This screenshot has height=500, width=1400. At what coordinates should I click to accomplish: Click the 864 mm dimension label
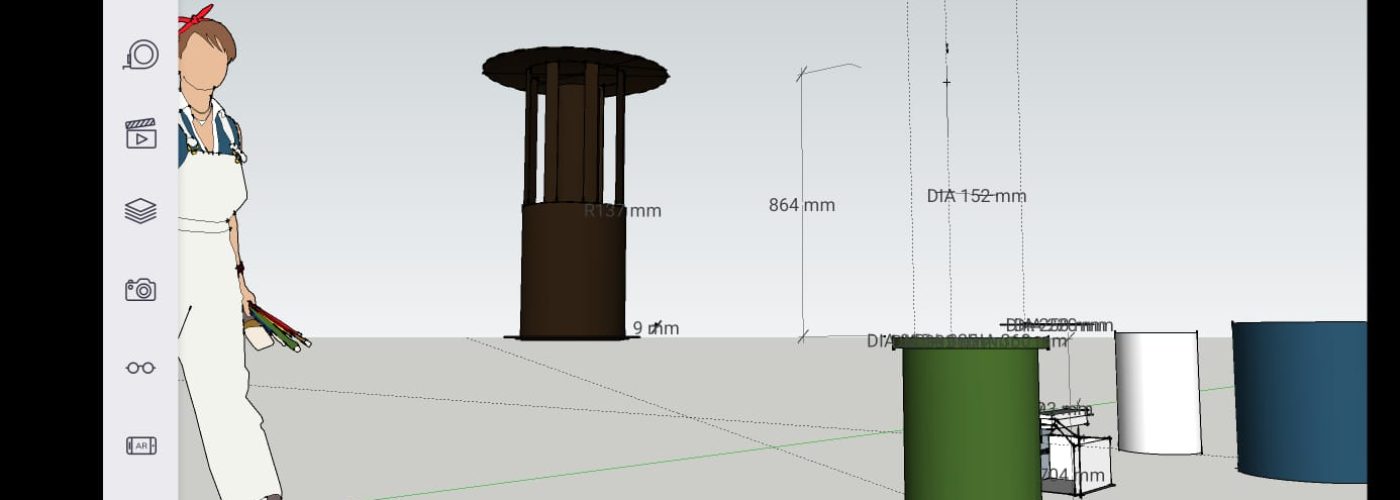[801, 205]
